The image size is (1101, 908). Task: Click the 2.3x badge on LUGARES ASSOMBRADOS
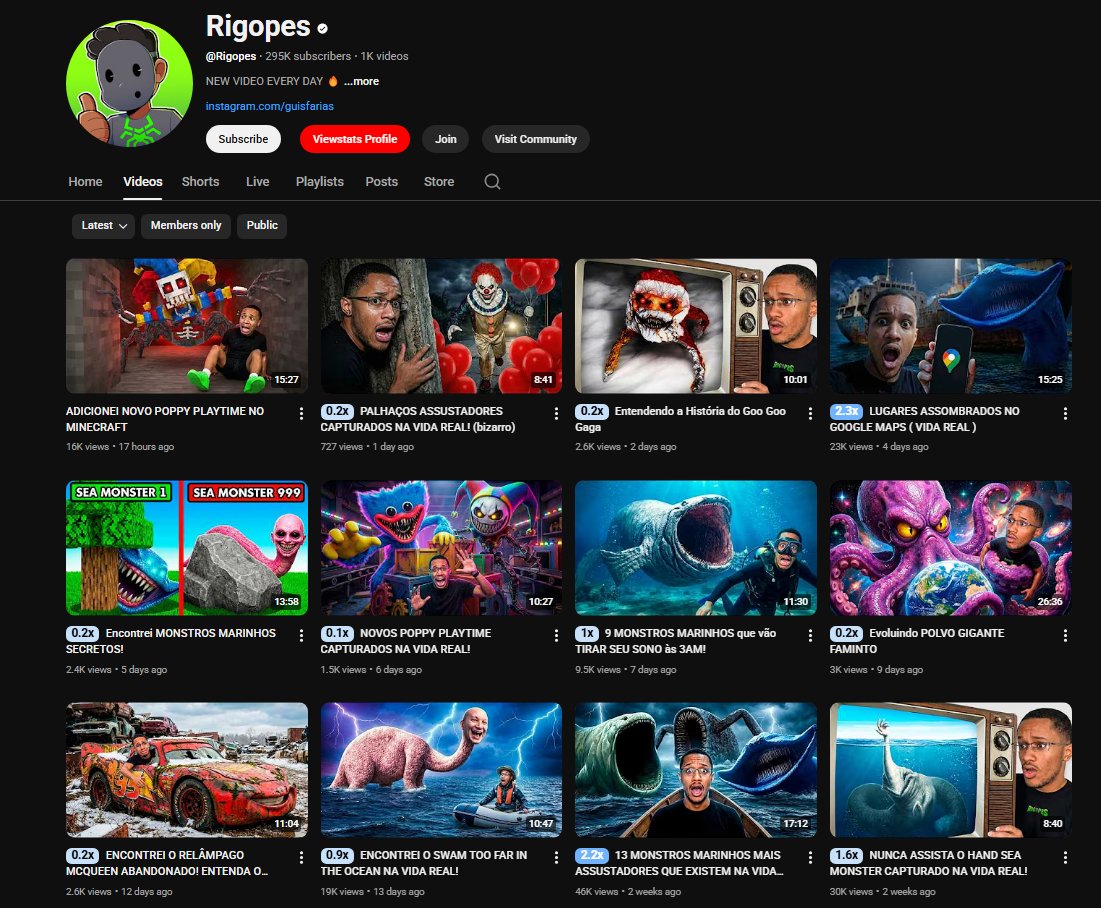[x=846, y=411]
